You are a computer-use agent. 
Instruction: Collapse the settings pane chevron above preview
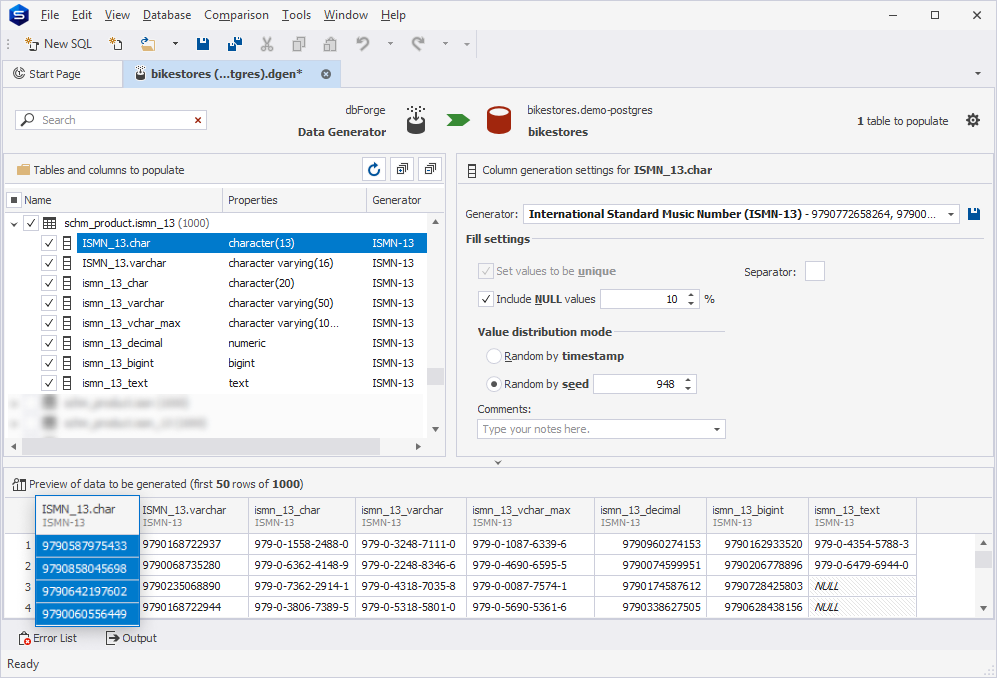pyautogui.click(x=498, y=462)
